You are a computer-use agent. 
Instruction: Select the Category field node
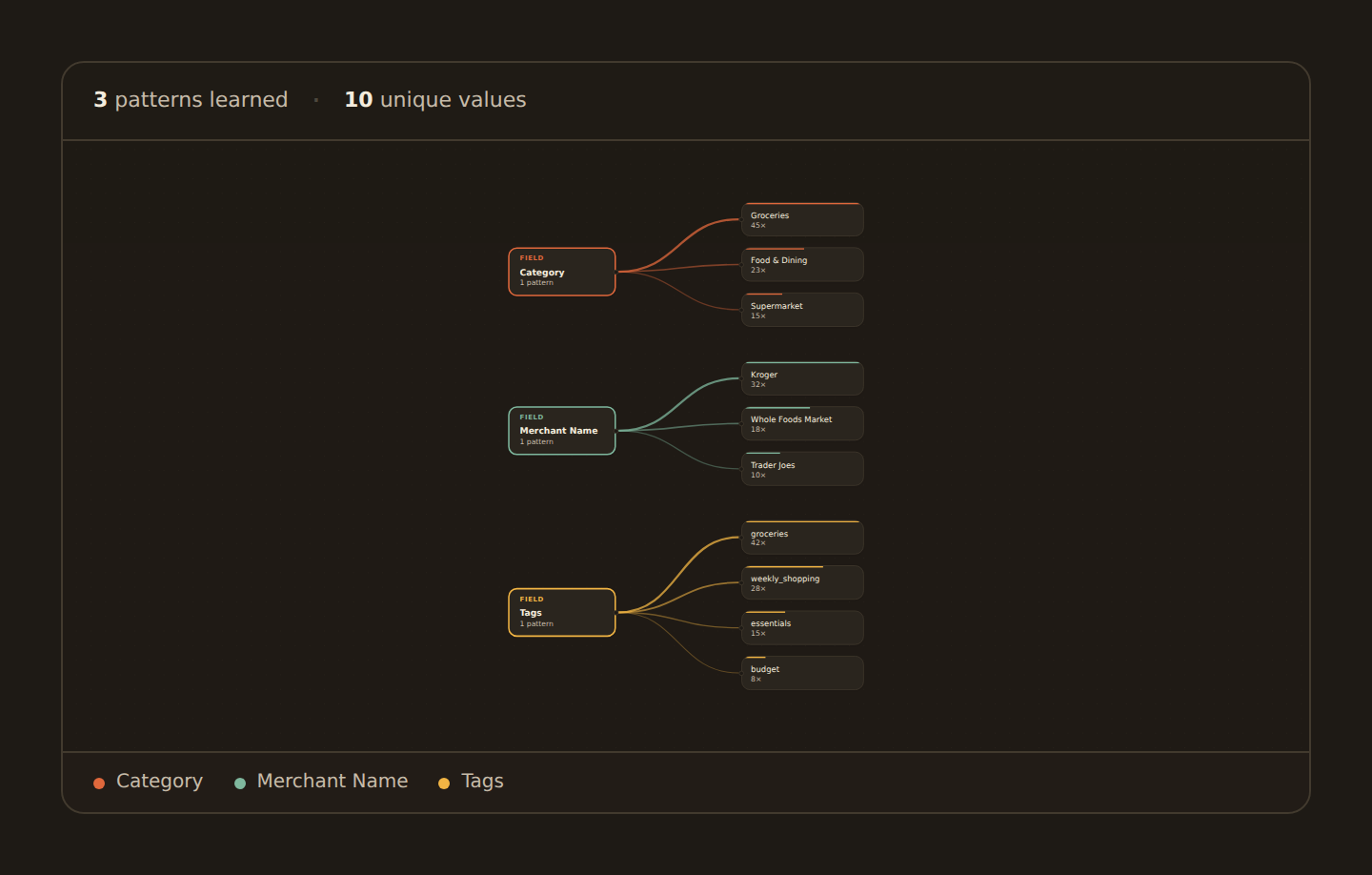[562, 272]
